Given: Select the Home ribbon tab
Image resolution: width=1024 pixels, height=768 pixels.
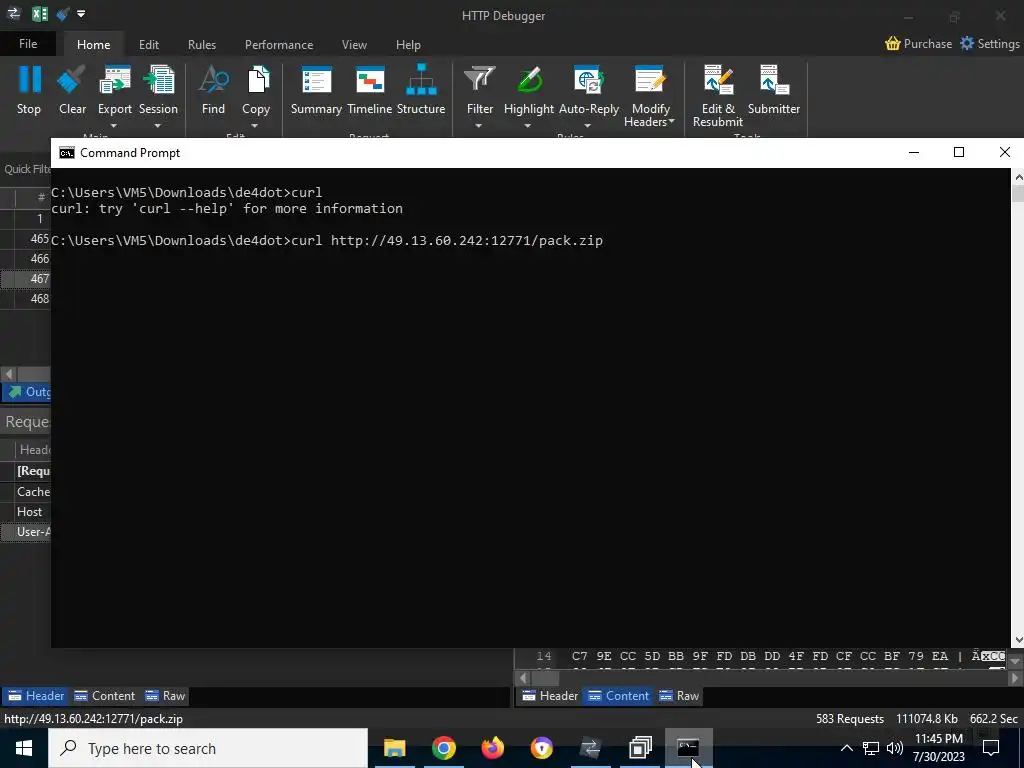Looking at the screenshot, I should [93, 44].
